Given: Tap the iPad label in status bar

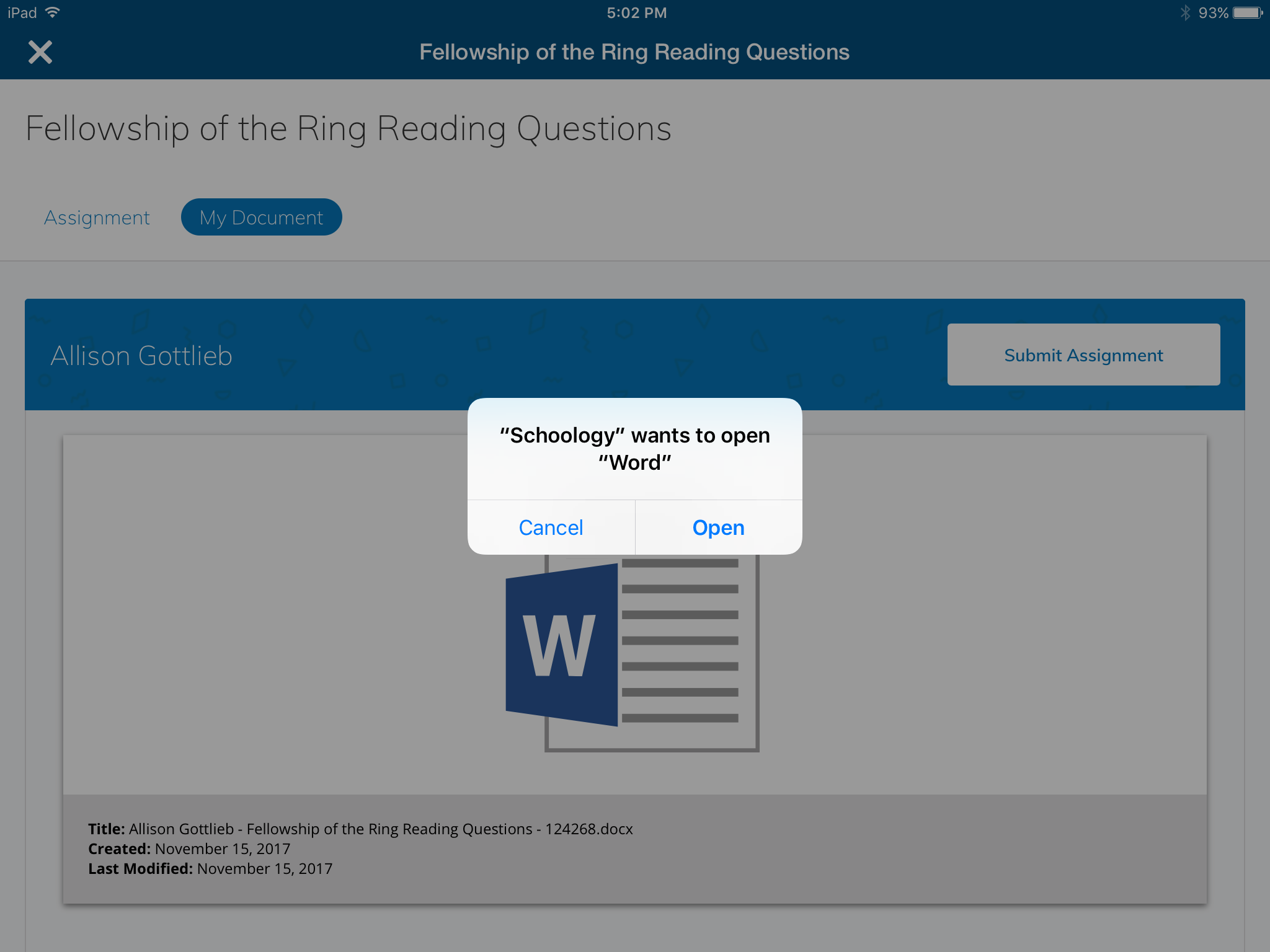Looking at the screenshot, I should [x=22, y=12].
